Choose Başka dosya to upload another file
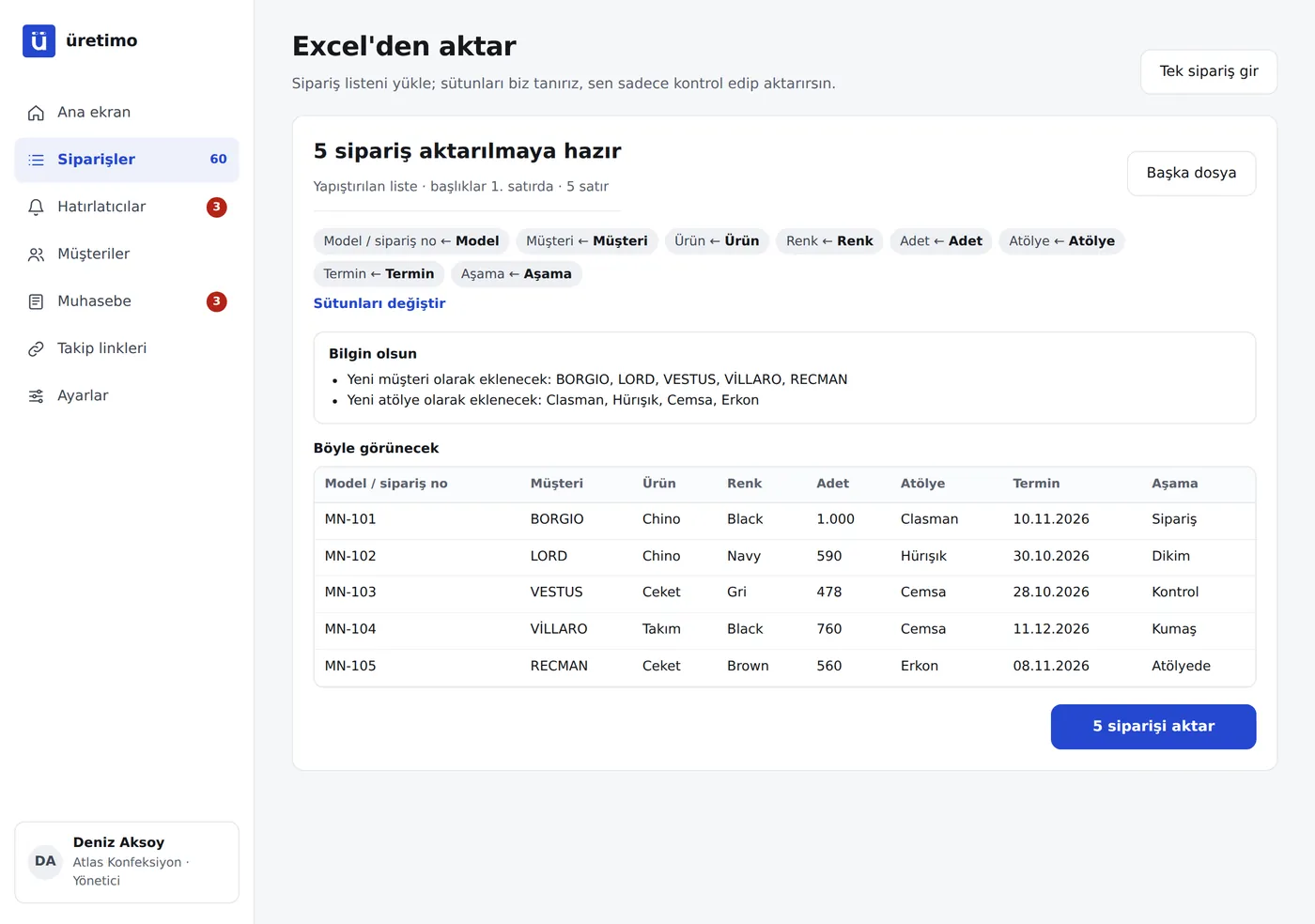The height and width of the screenshot is (924, 1315). (1191, 173)
